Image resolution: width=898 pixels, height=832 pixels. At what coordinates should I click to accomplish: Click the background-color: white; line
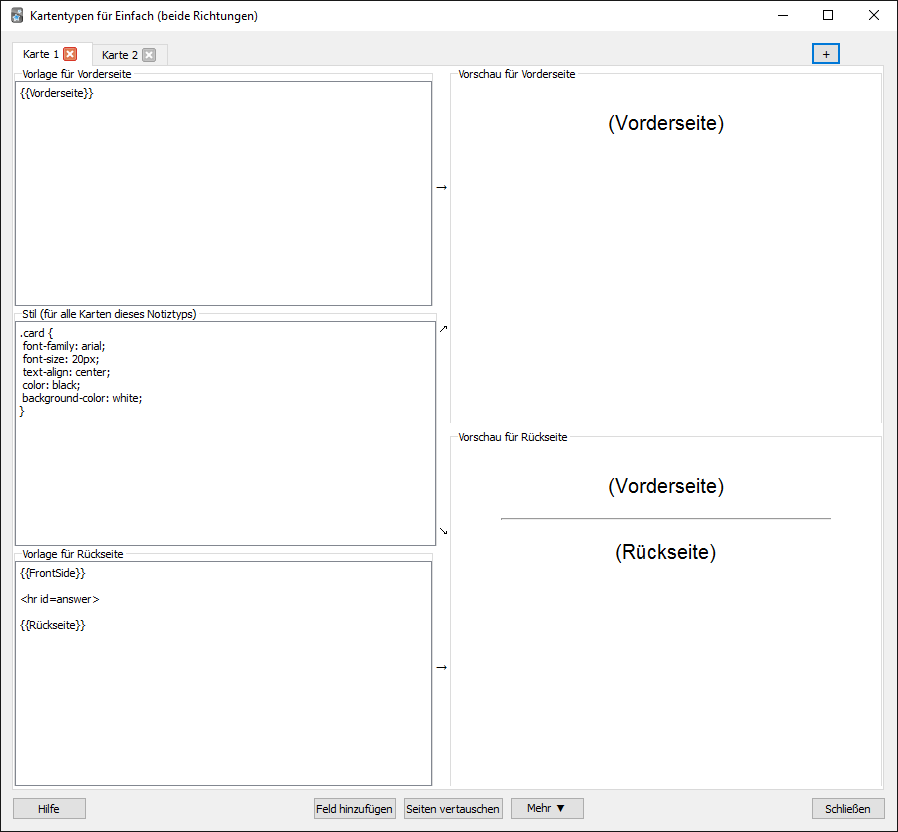click(x=82, y=398)
